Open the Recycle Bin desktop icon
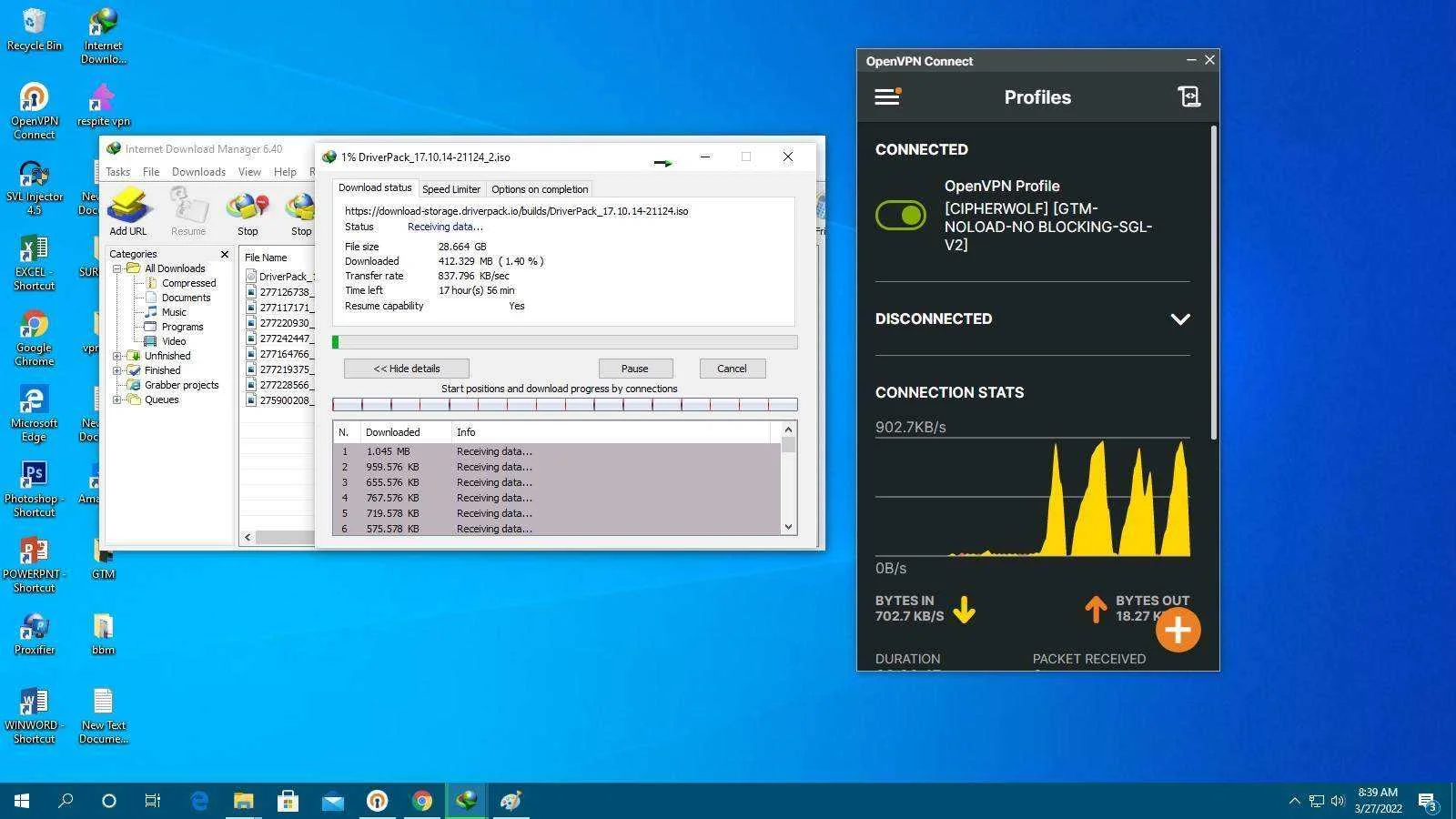Screen dimensions: 1456x819 click(34, 29)
